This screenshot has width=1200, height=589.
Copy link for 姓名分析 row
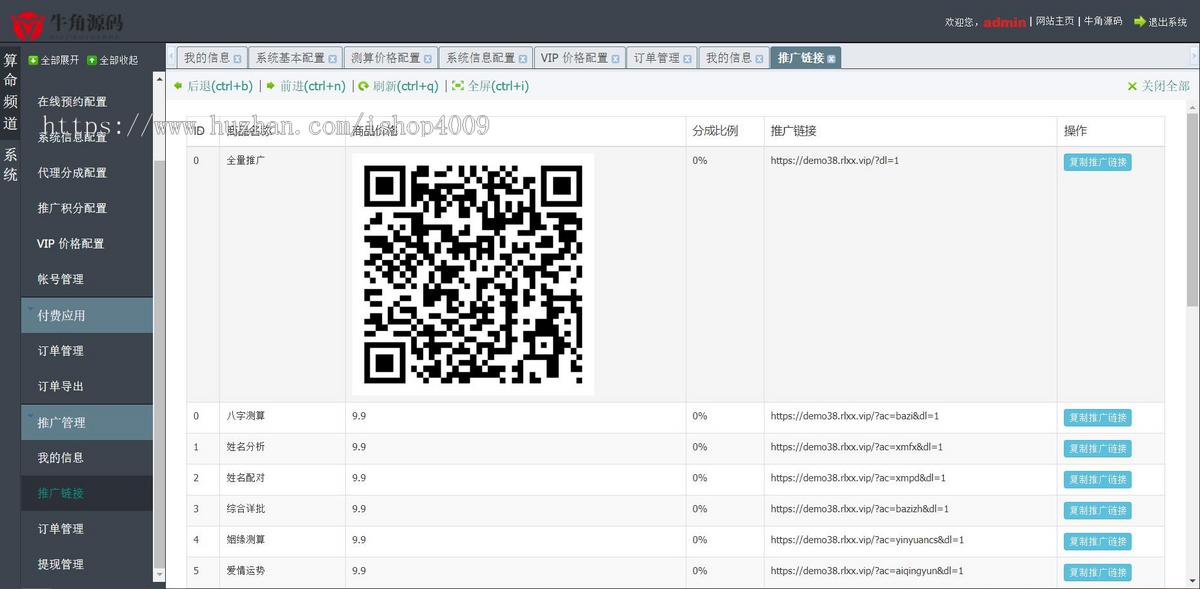(1097, 449)
